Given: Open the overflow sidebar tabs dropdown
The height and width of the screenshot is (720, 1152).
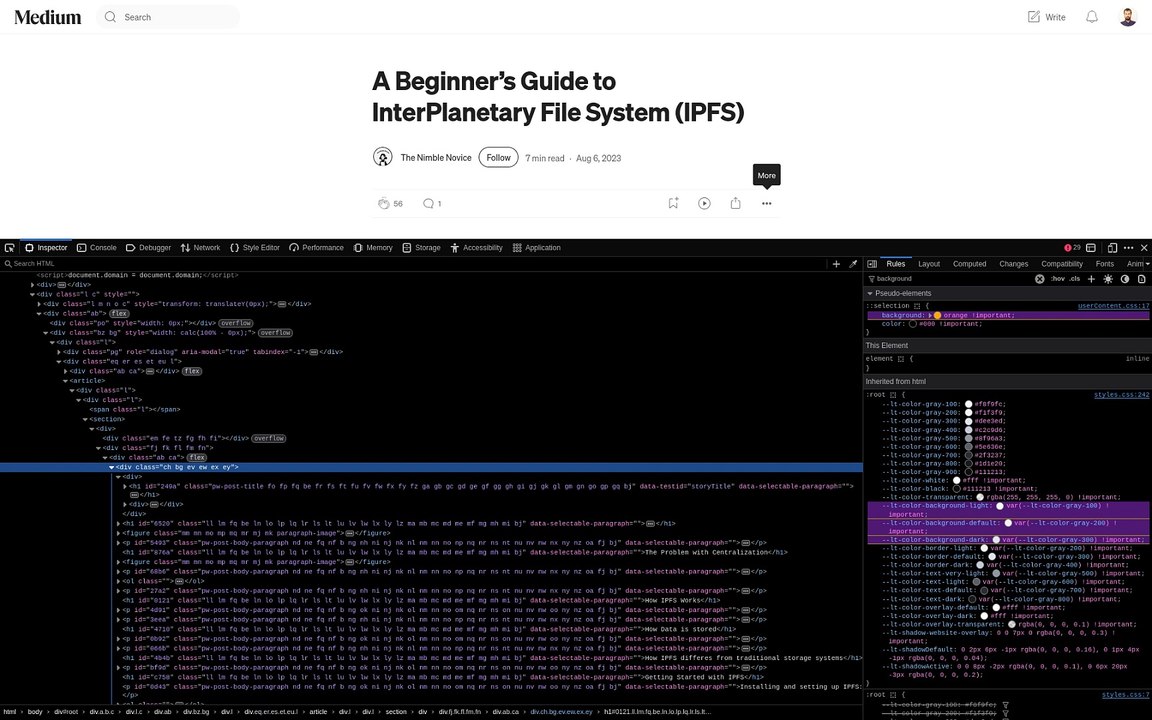Looking at the screenshot, I should (1147, 264).
